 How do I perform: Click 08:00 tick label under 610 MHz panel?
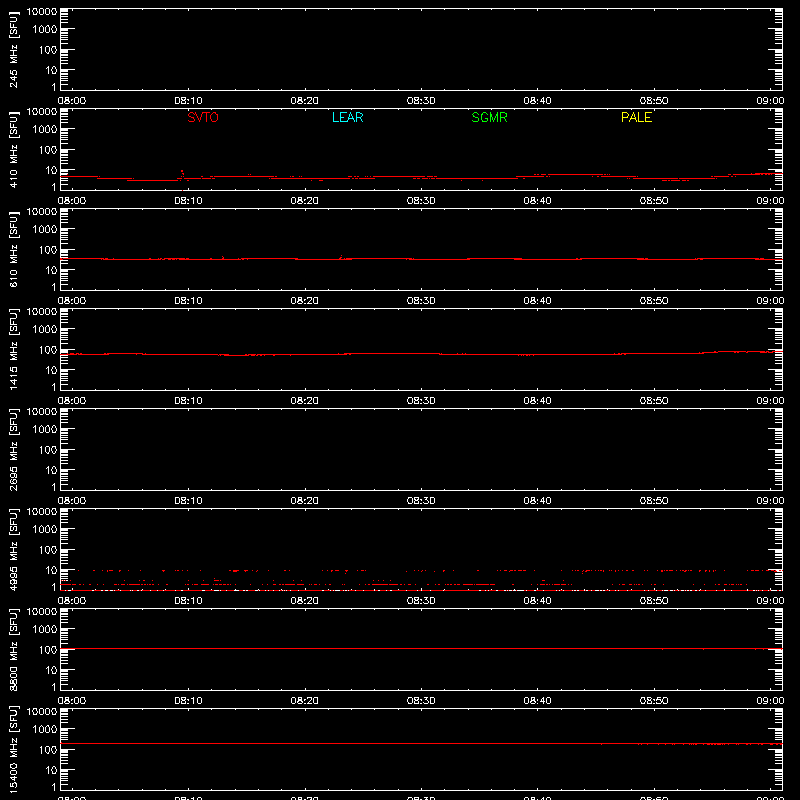tap(72, 301)
